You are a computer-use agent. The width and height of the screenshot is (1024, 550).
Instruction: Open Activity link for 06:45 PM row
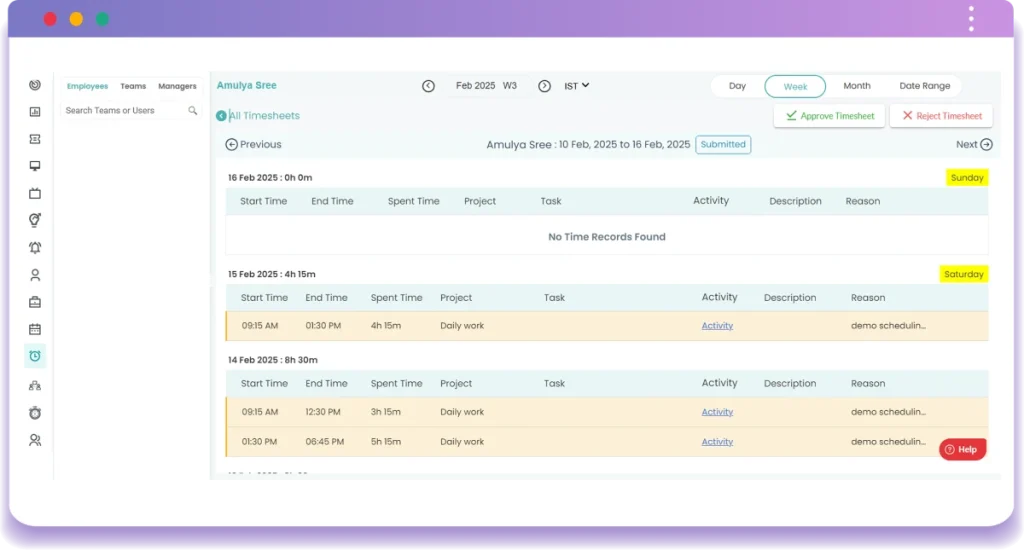point(717,442)
